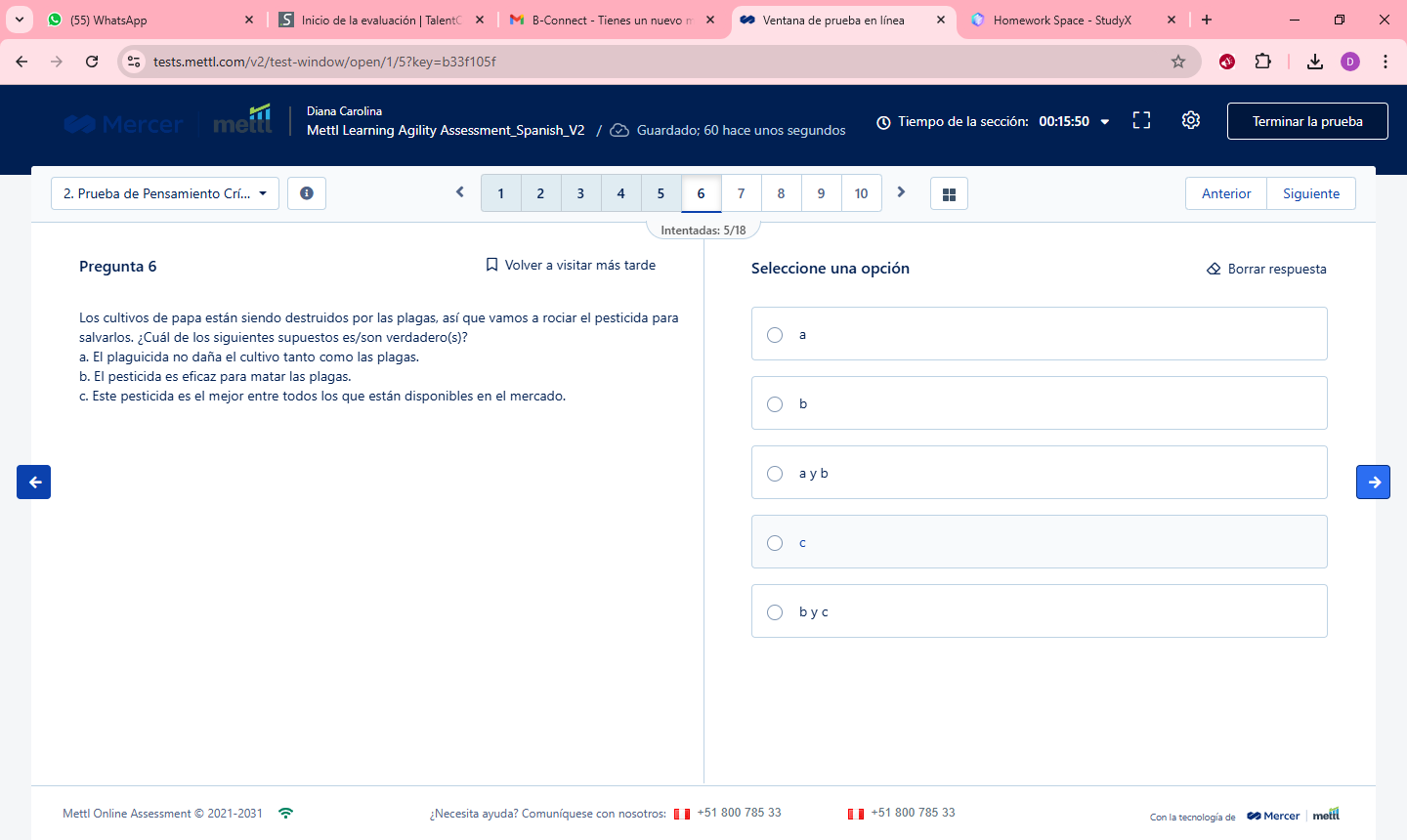1407x840 pixels.
Task: Click the Intentadas: 5/18 indicator
Action: click(703, 231)
